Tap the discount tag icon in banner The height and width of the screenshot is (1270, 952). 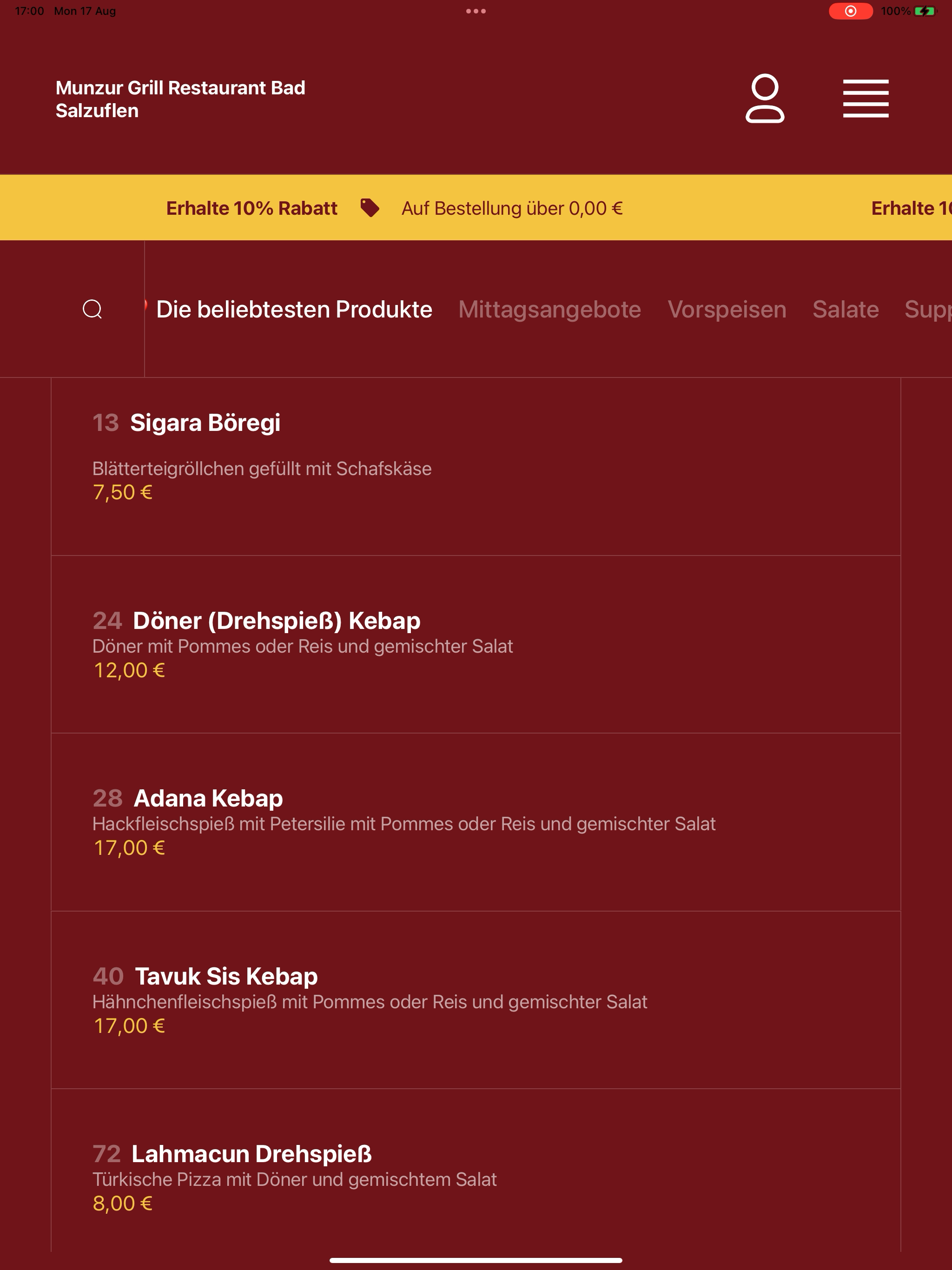coord(370,208)
